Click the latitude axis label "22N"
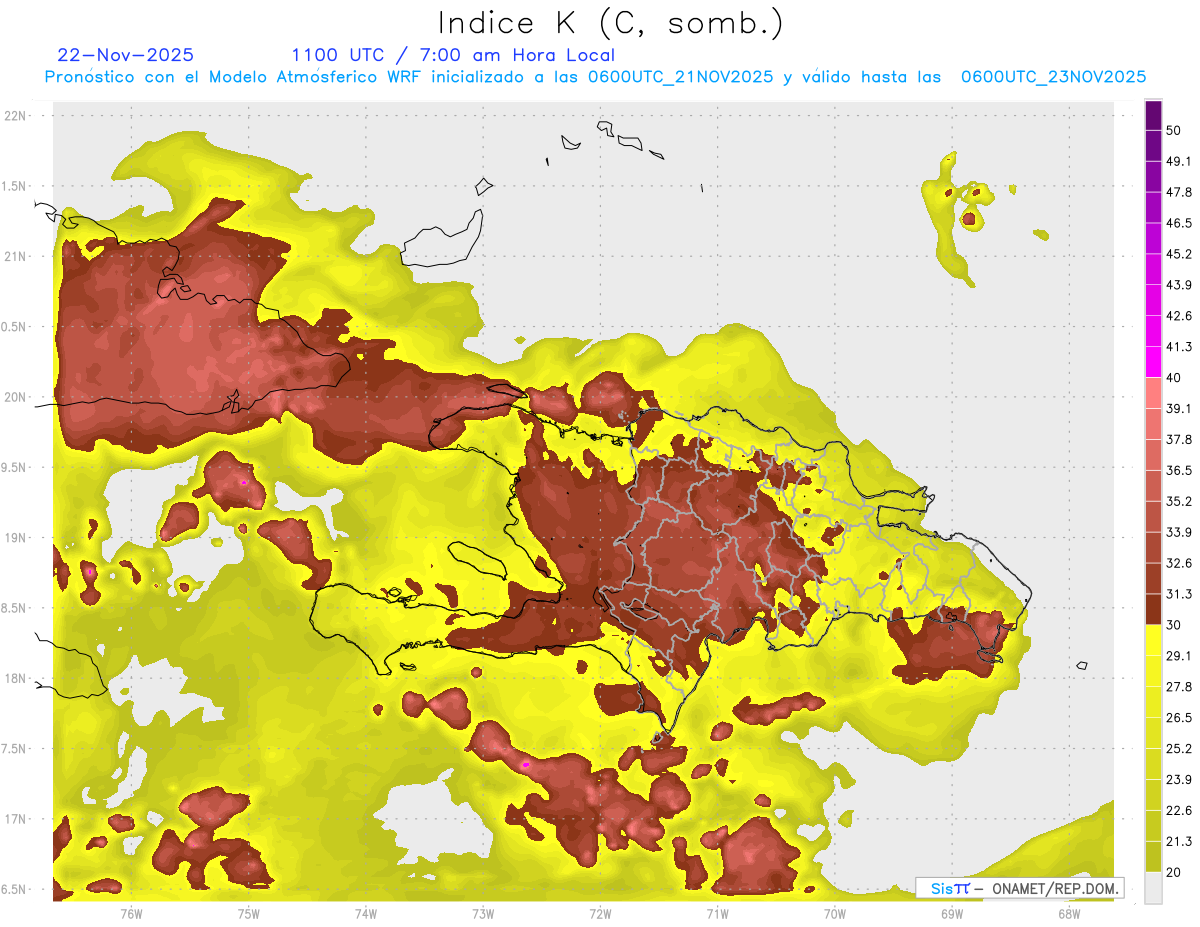Viewport: 1200px width, 927px height. (x=16, y=116)
